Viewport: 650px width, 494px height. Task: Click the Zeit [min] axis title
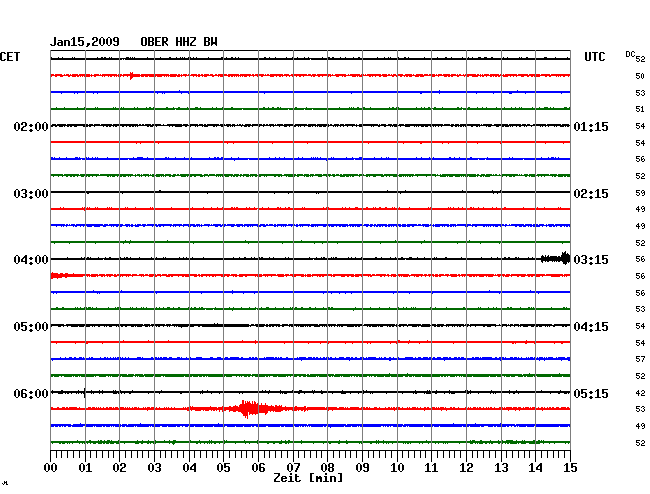tap(308, 478)
